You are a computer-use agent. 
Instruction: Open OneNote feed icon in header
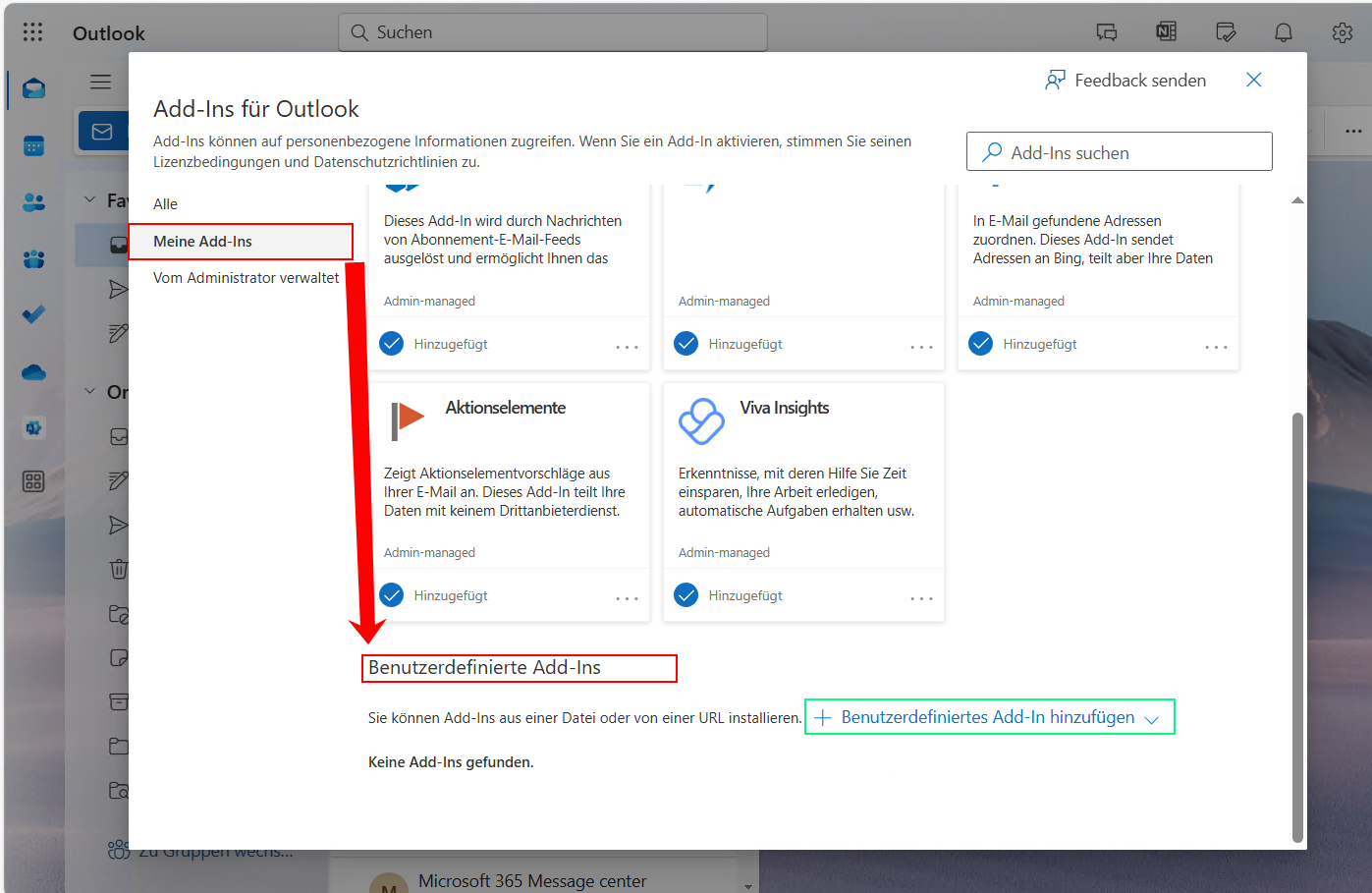click(x=1166, y=32)
